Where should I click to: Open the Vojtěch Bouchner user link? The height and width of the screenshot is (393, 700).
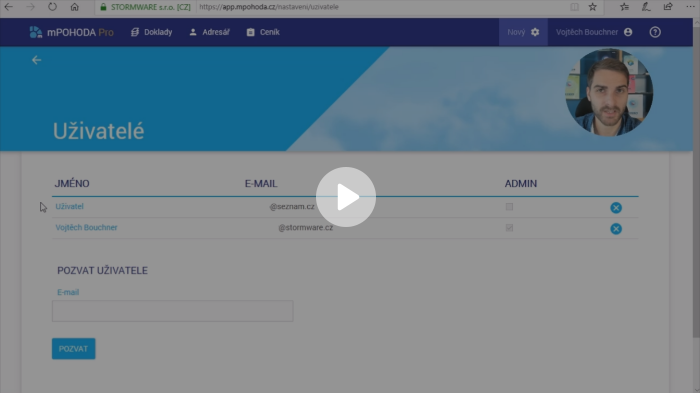[x=86, y=227]
